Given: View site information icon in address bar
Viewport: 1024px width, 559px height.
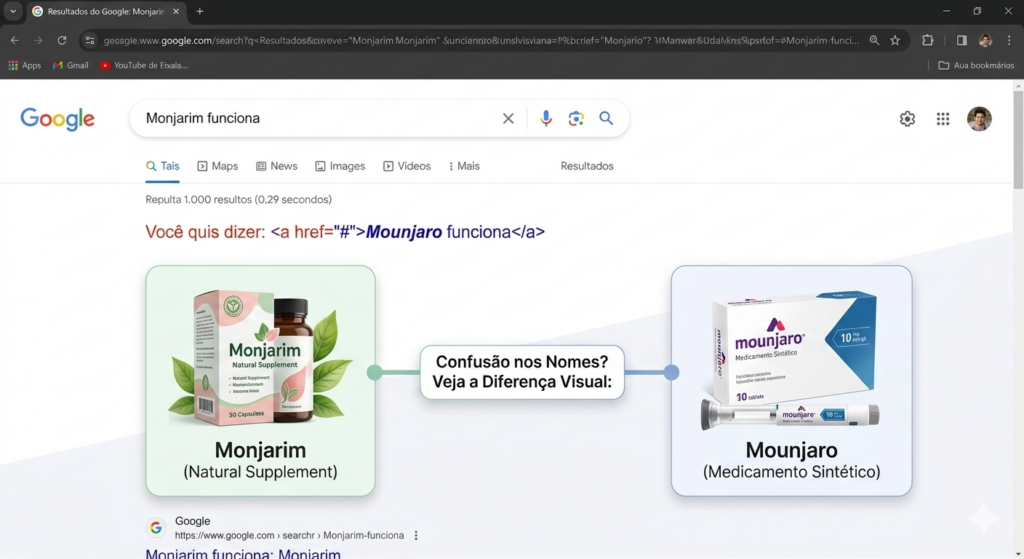Looking at the screenshot, I should tap(90, 40).
